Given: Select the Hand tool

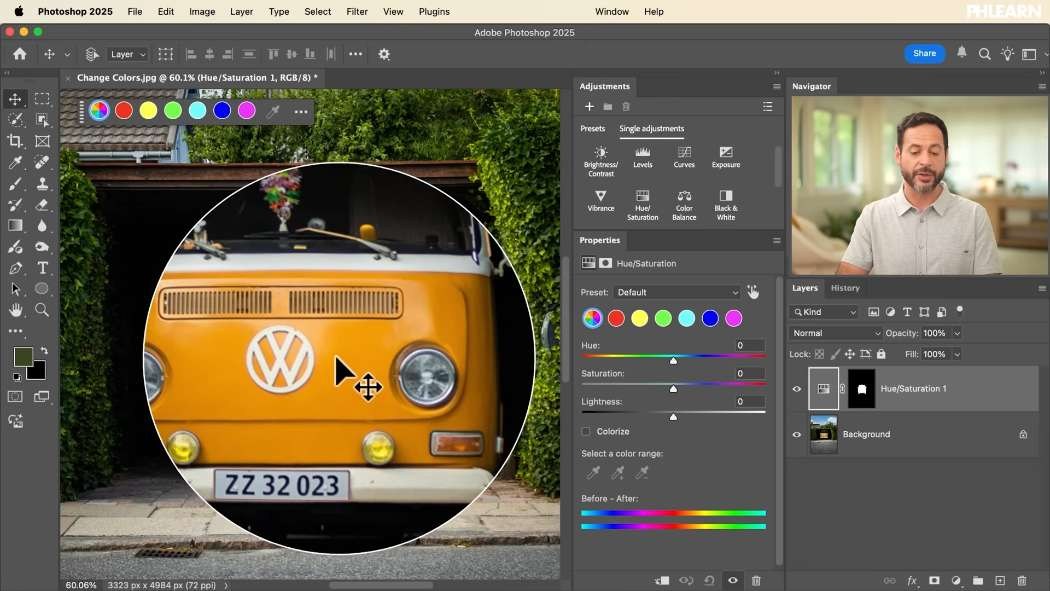Looking at the screenshot, I should pyautogui.click(x=15, y=310).
